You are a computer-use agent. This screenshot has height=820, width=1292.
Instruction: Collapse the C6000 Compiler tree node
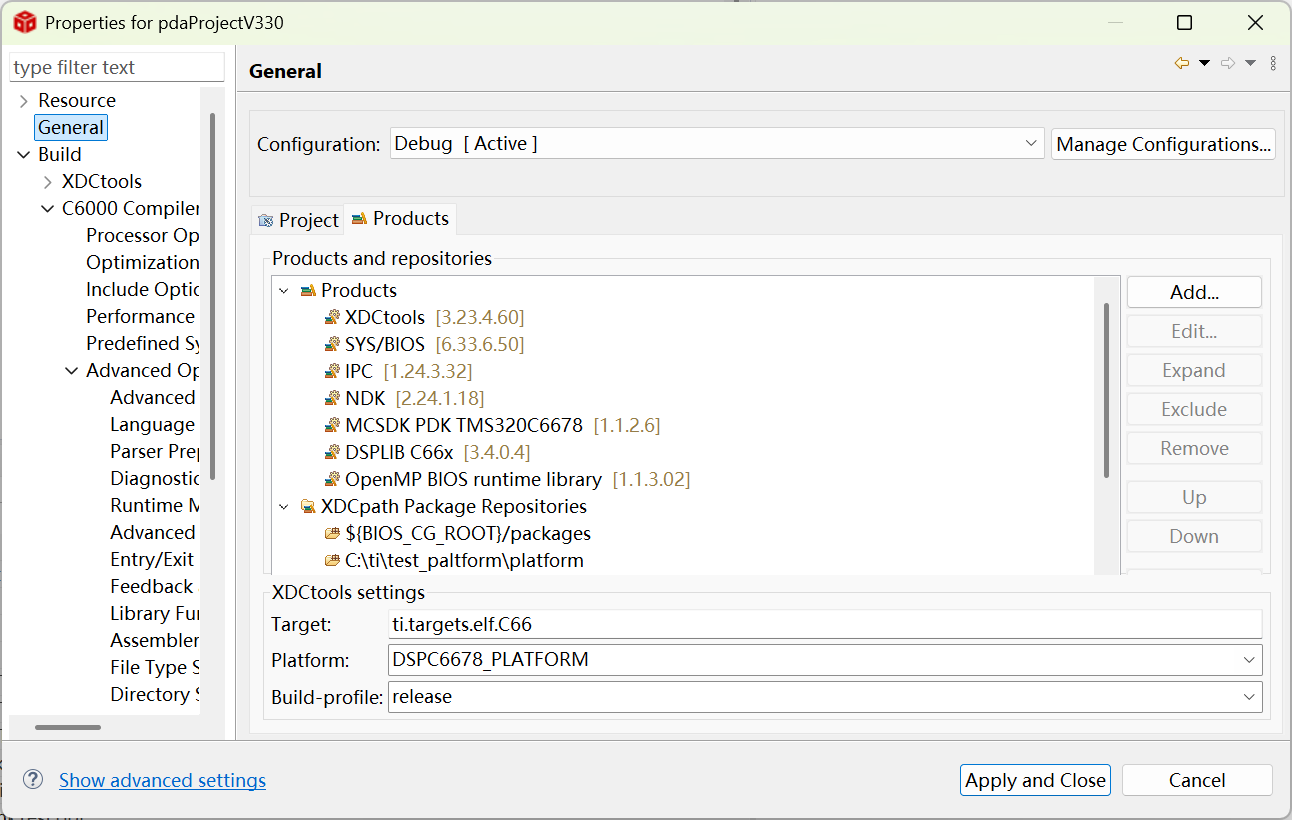[48, 209]
